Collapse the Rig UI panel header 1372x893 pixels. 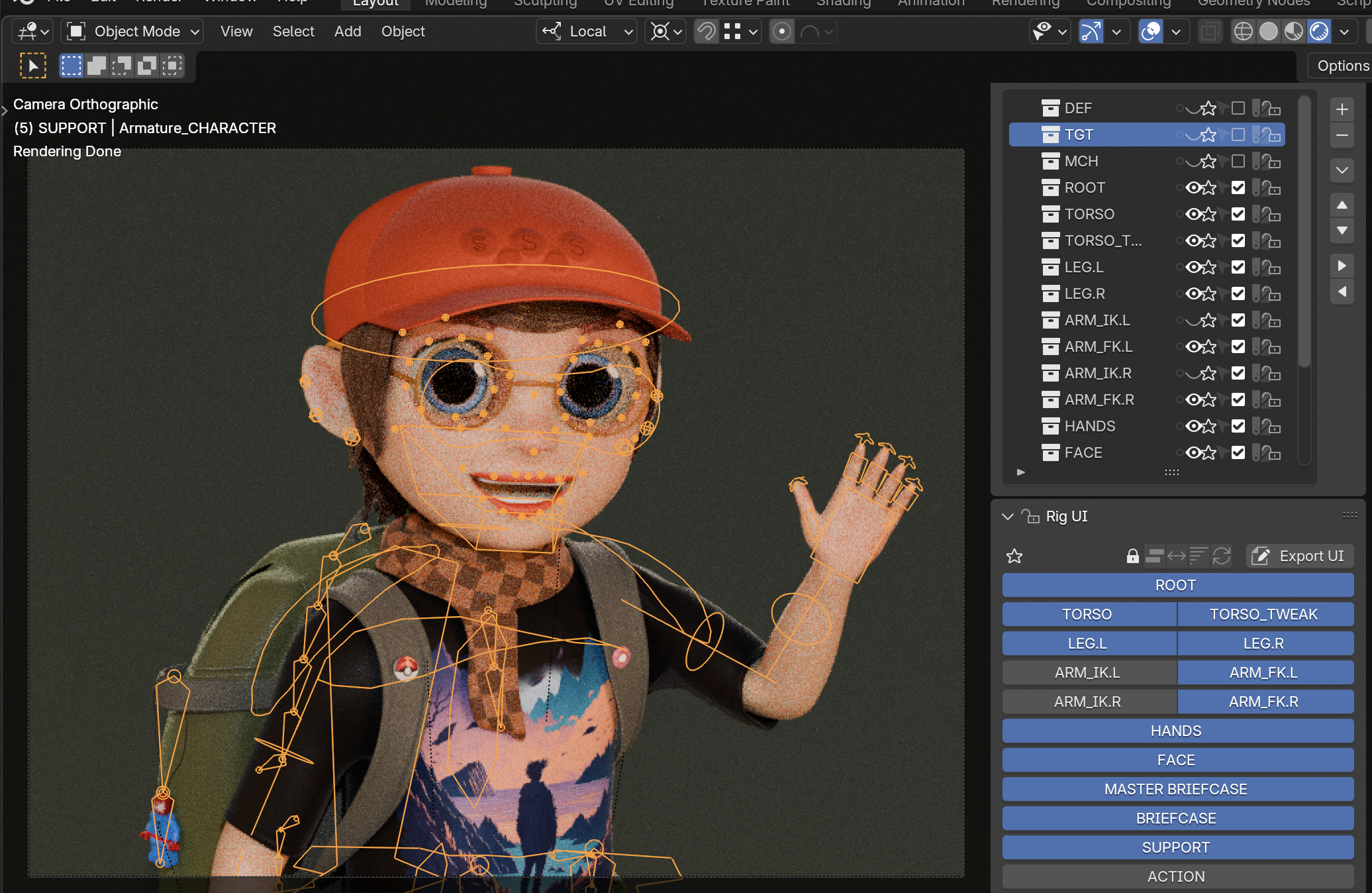pos(1007,516)
